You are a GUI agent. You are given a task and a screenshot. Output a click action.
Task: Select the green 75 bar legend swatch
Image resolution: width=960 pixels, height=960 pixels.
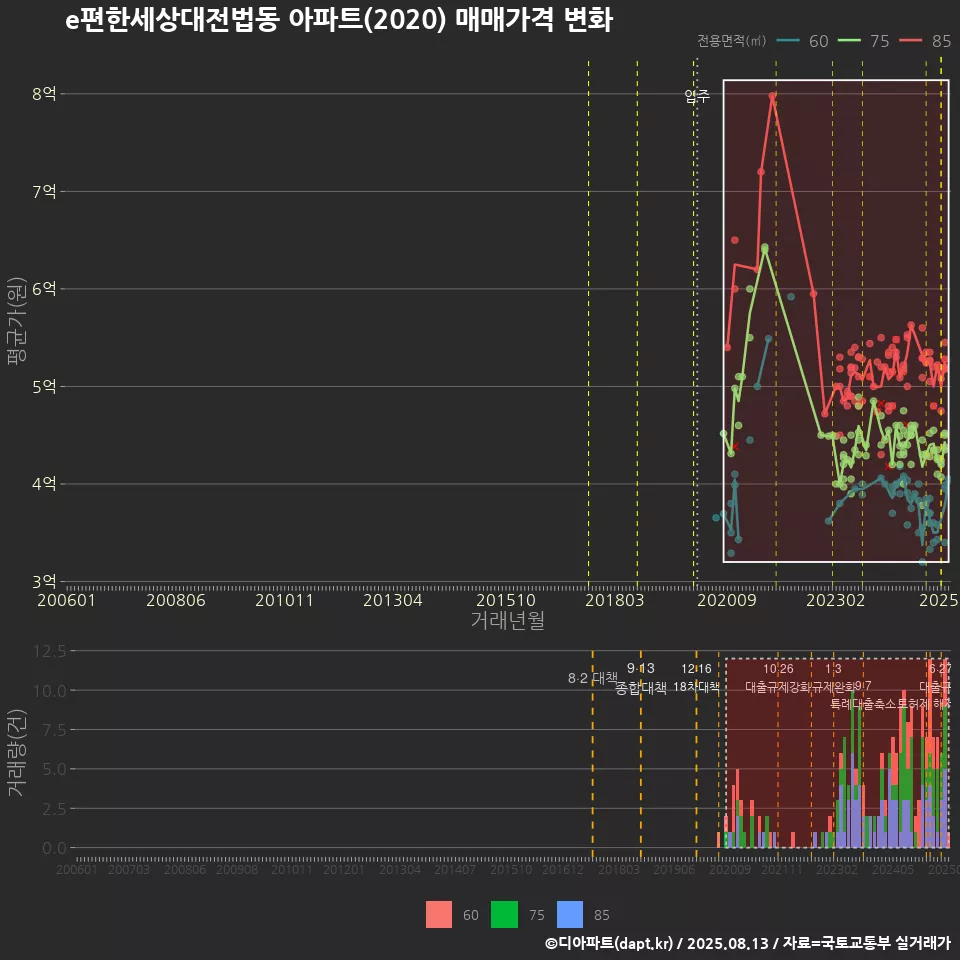click(504, 915)
